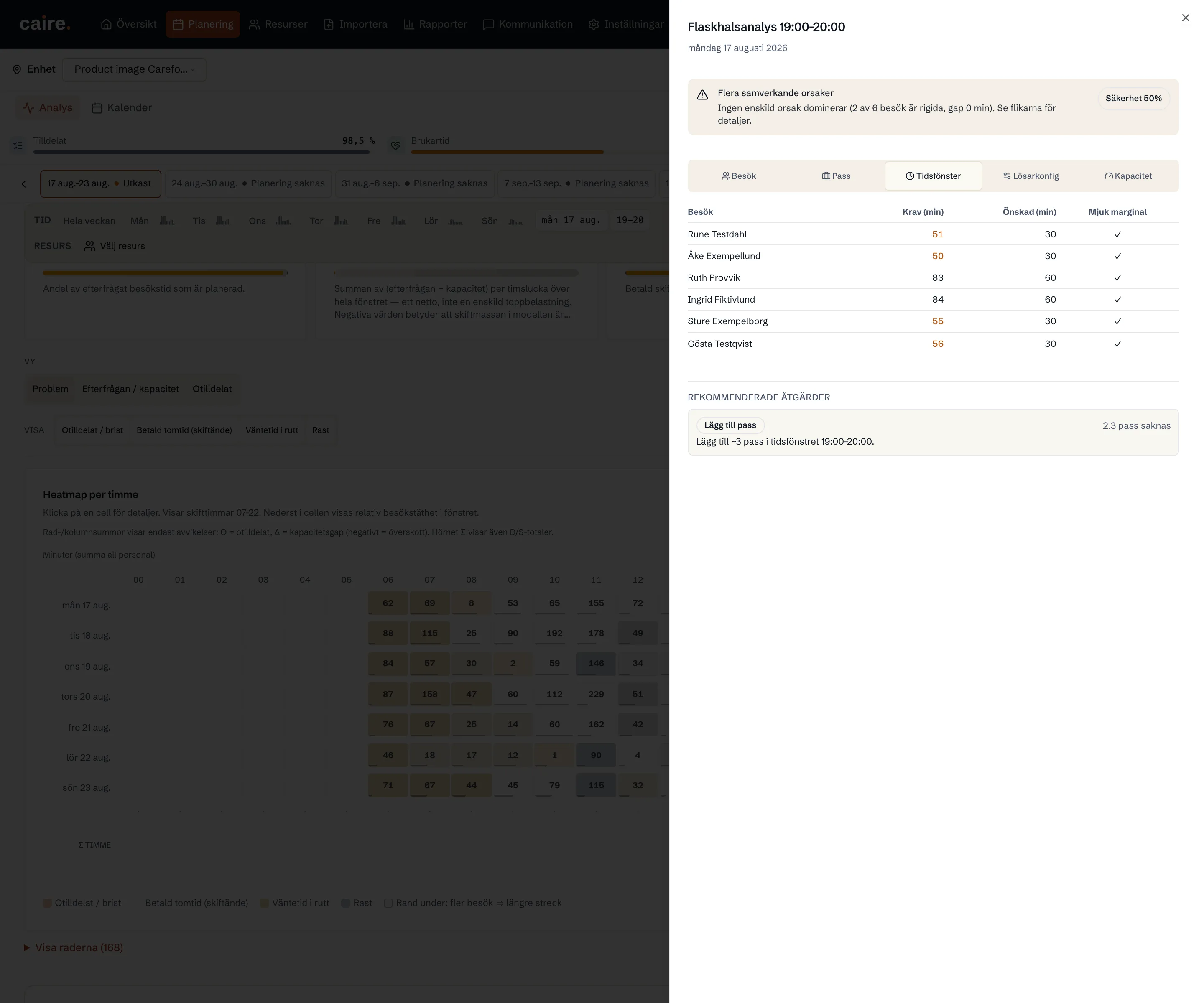Viewport: 1204px width, 1003px height.
Task: Open the Lösarkonfig settings tab
Action: pyautogui.click(x=1030, y=176)
